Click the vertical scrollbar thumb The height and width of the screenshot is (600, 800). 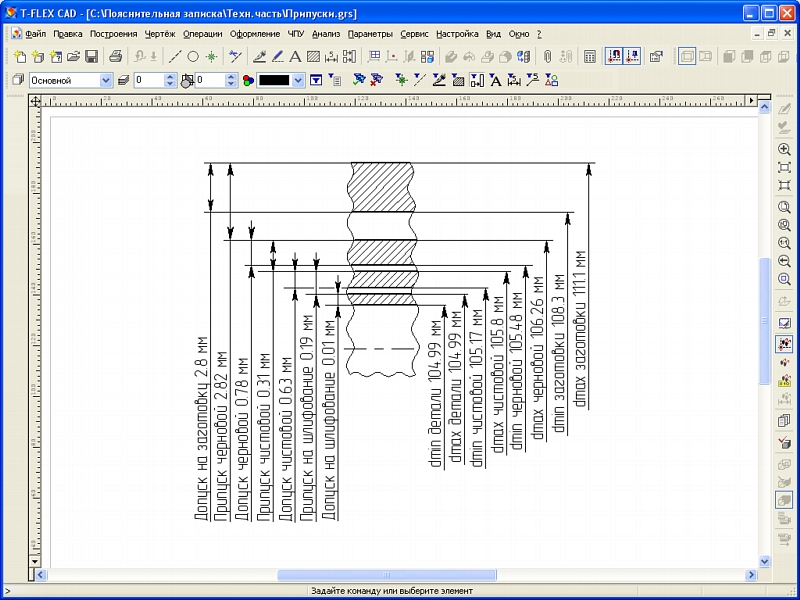pyautogui.click(x=764, y=321)
